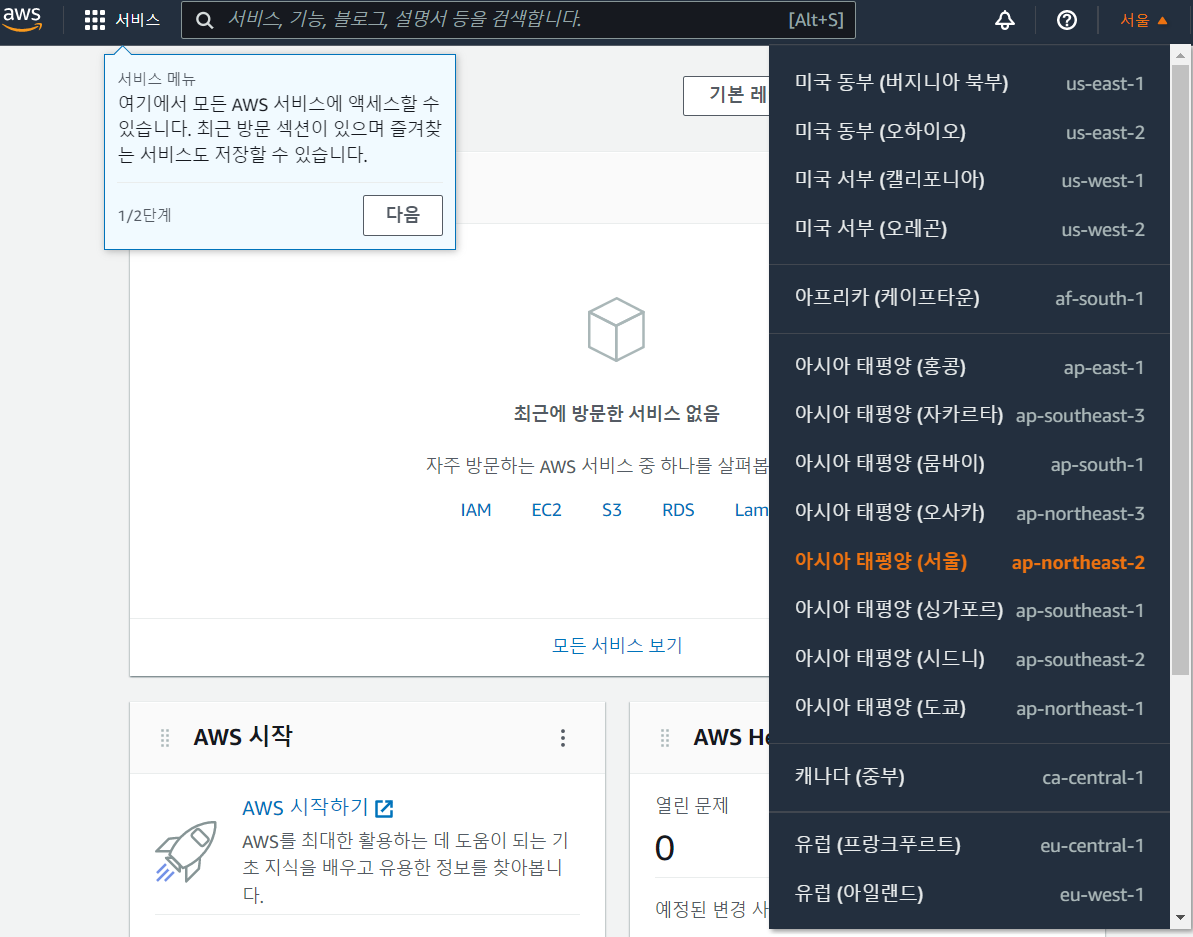Click the 기본 레 button
This screenshot has width=1193, height=937.
[x=727, y=95]
